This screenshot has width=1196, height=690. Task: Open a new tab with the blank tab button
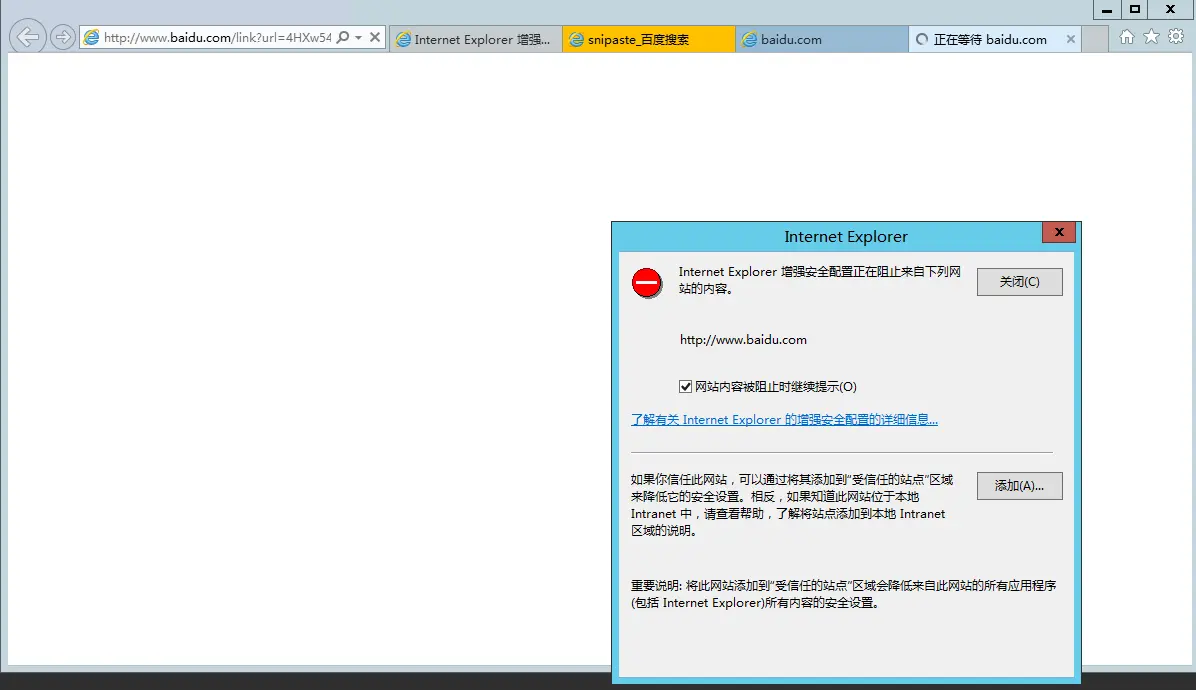tap(1095, 39)
